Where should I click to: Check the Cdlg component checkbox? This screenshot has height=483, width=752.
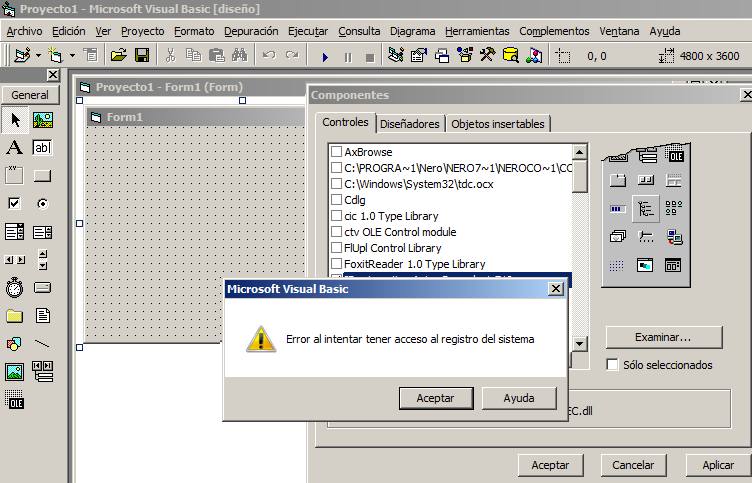pos(337,200)
